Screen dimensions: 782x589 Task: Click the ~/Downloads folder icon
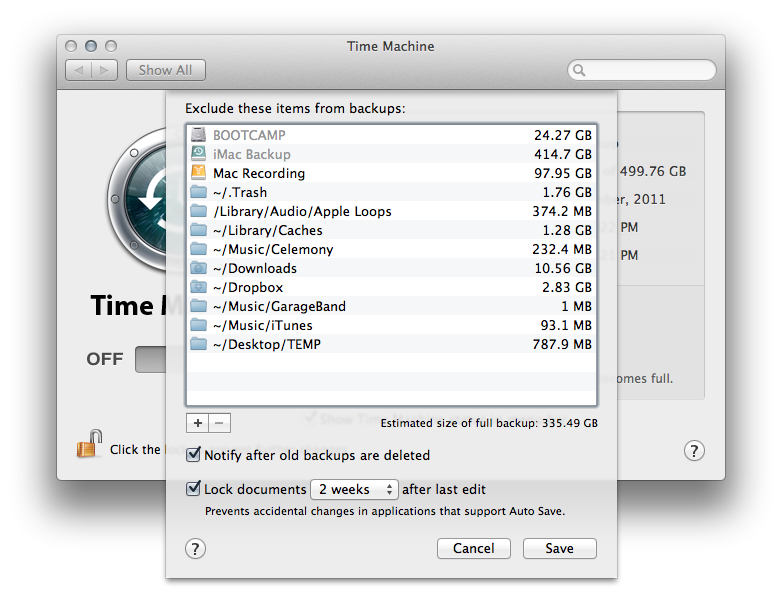pyautogui.click(x=198, y=268)
